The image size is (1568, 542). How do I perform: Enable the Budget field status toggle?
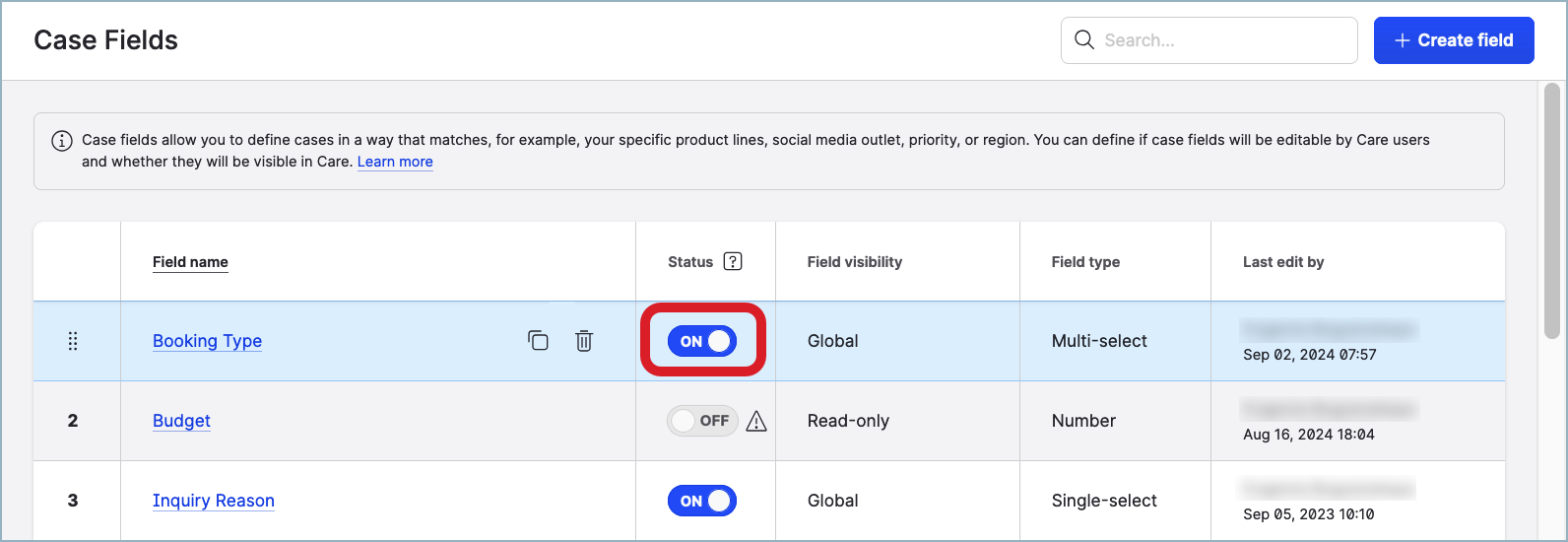click(x=702, y=421)
